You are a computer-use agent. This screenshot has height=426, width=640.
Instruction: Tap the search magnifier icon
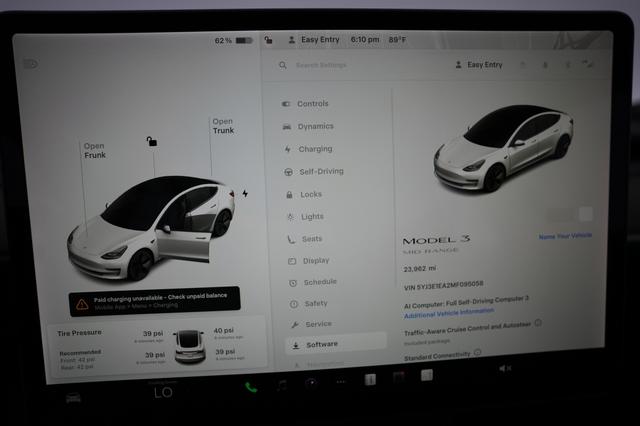pos(283,65)
